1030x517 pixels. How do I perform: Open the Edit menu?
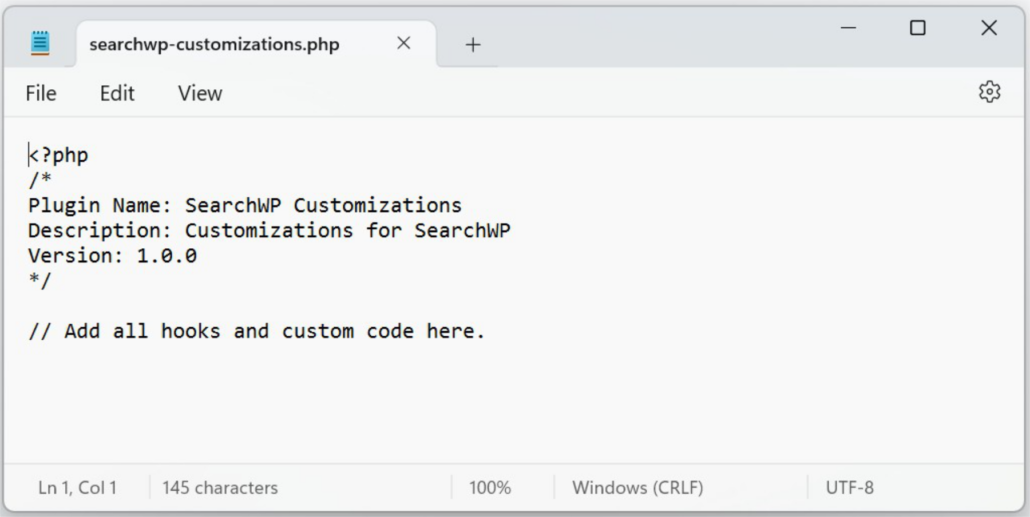pos(117,93)
